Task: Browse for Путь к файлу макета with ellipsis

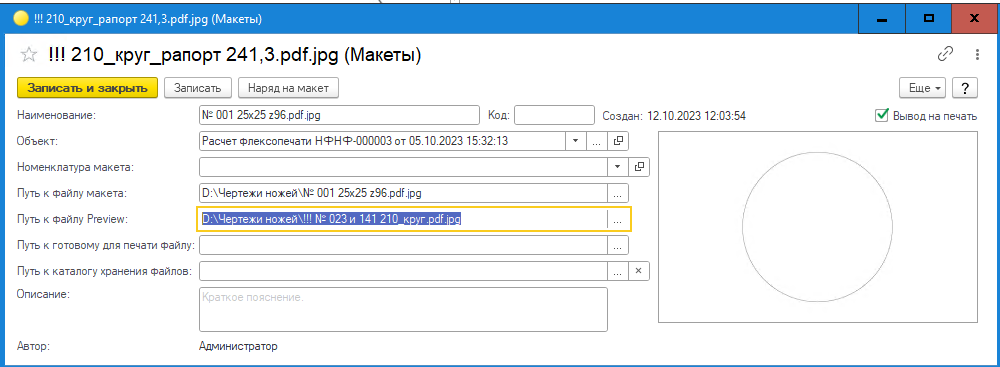Action: tap(618, 193)
